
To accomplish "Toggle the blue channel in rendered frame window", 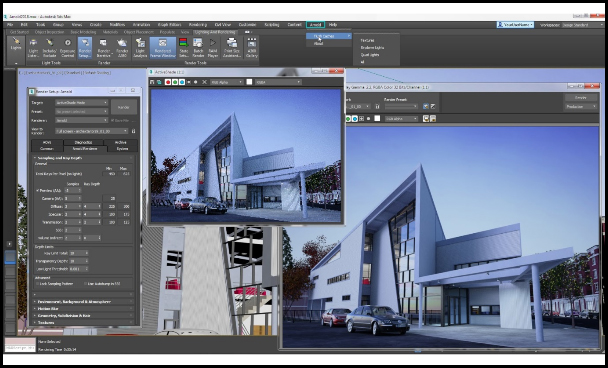I will (x=355, y=119).
